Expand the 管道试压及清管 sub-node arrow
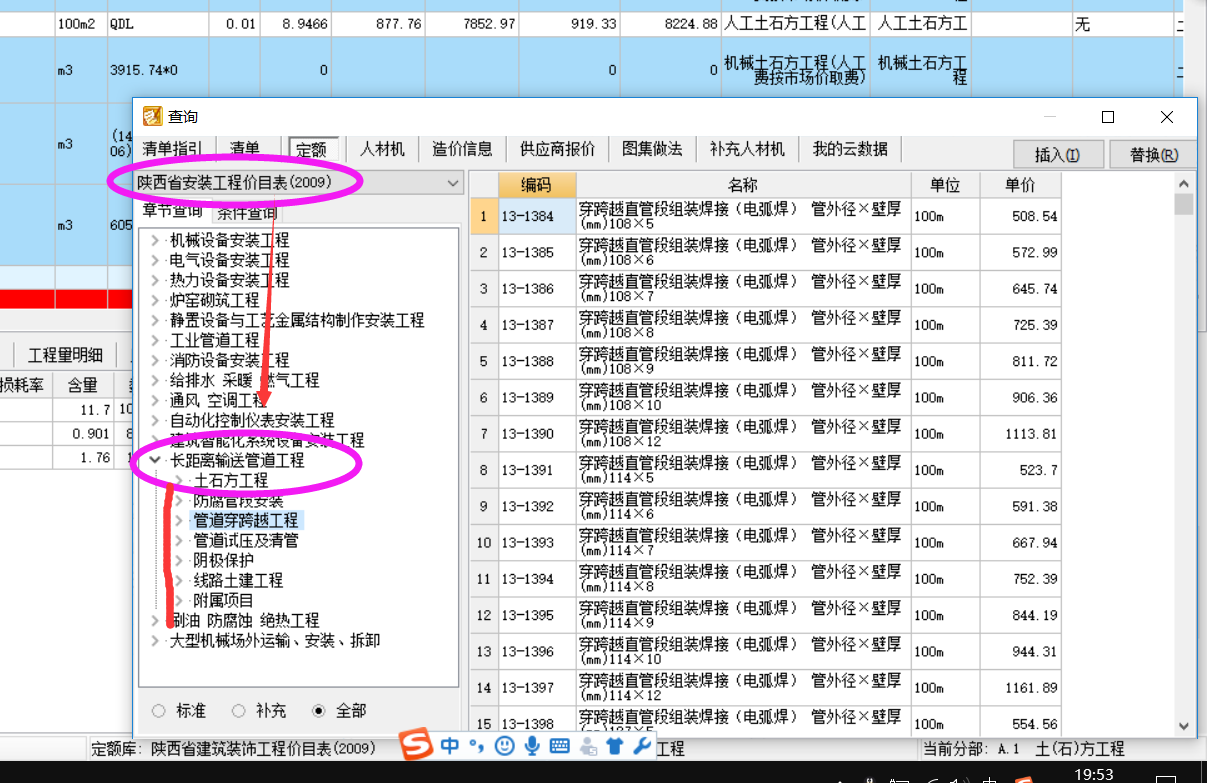This screenshot has width=1207, height=783. (179, 540)
